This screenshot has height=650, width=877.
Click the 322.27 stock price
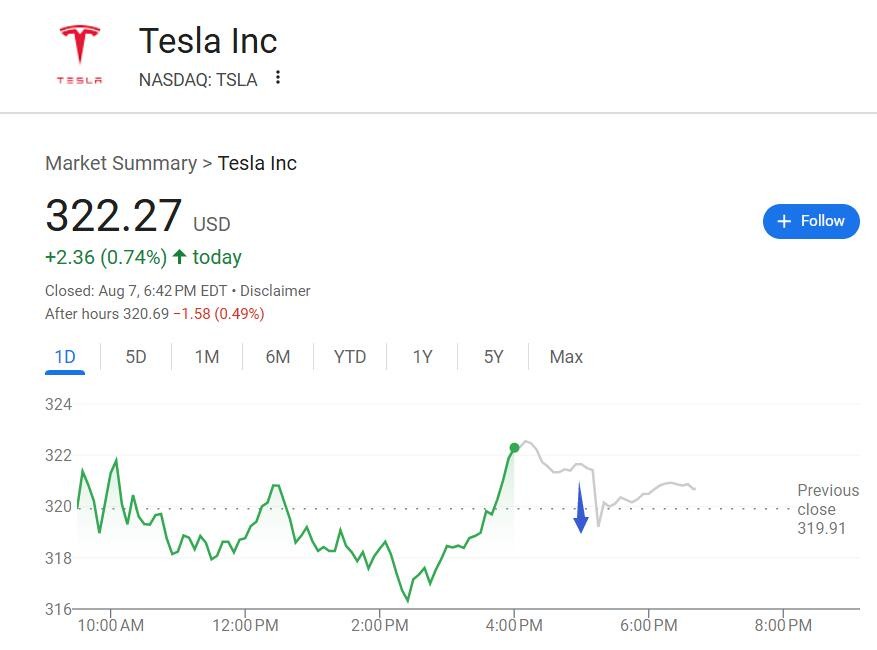pos(114,217)
